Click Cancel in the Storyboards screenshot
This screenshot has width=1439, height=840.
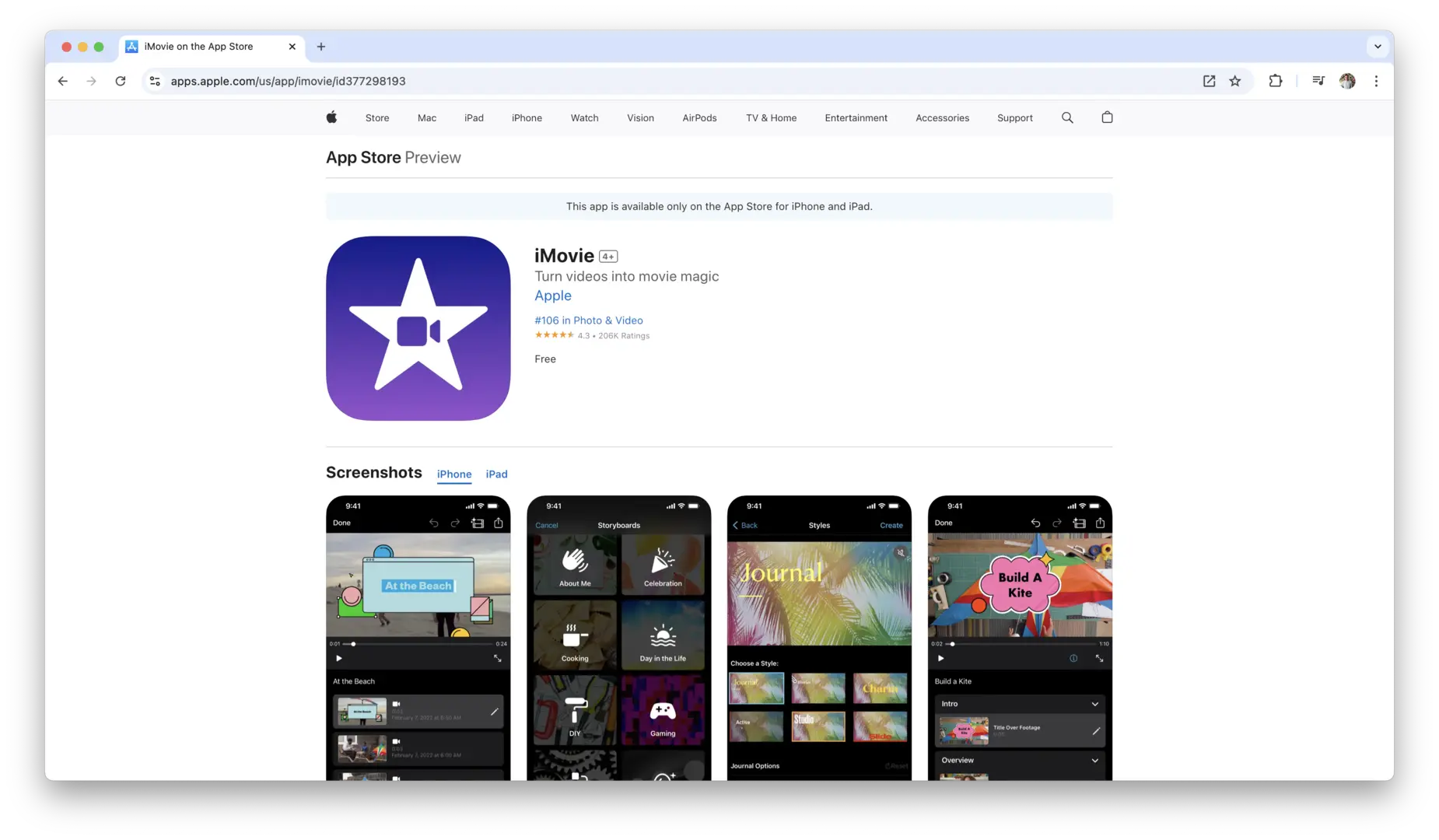(547, 525)
